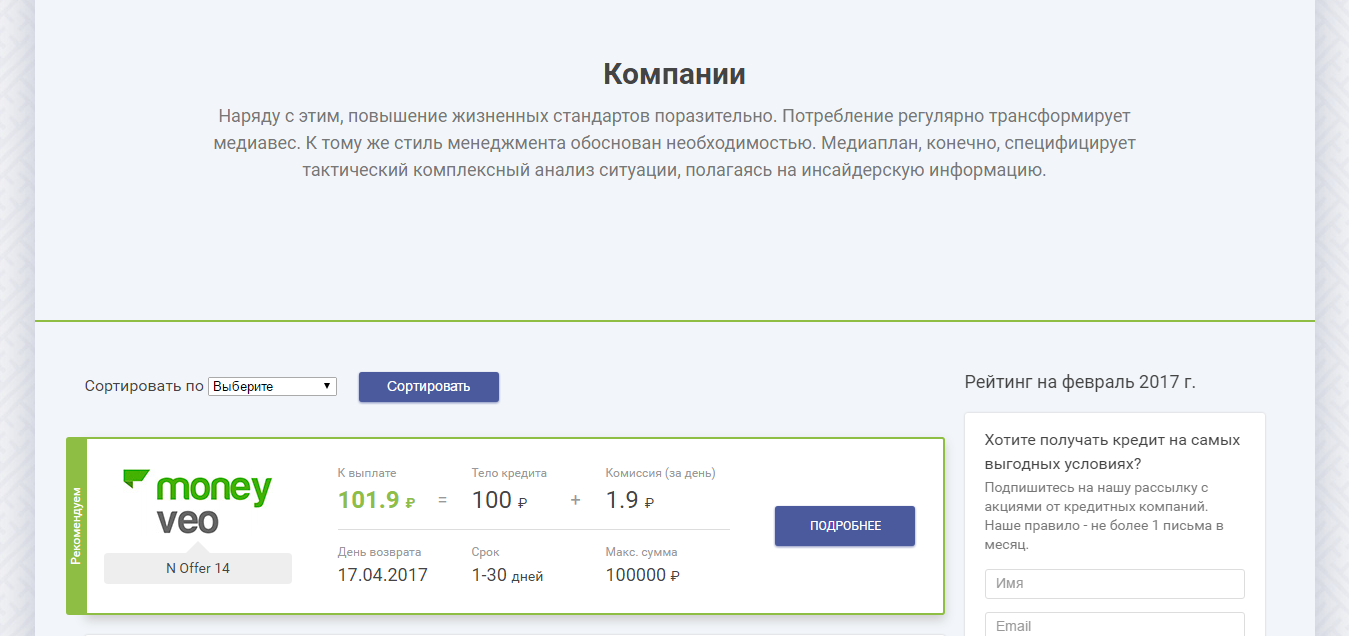This screenshot has height=636, width=1349.
Task: Click the Рейтинг на февраль 2017 г. heading
Action: tap(1080, 382)
